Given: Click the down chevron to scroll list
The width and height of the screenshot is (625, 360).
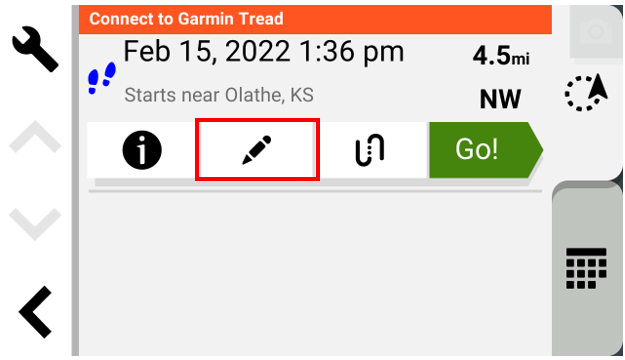Looking at the screenshot, I should 35,224.
